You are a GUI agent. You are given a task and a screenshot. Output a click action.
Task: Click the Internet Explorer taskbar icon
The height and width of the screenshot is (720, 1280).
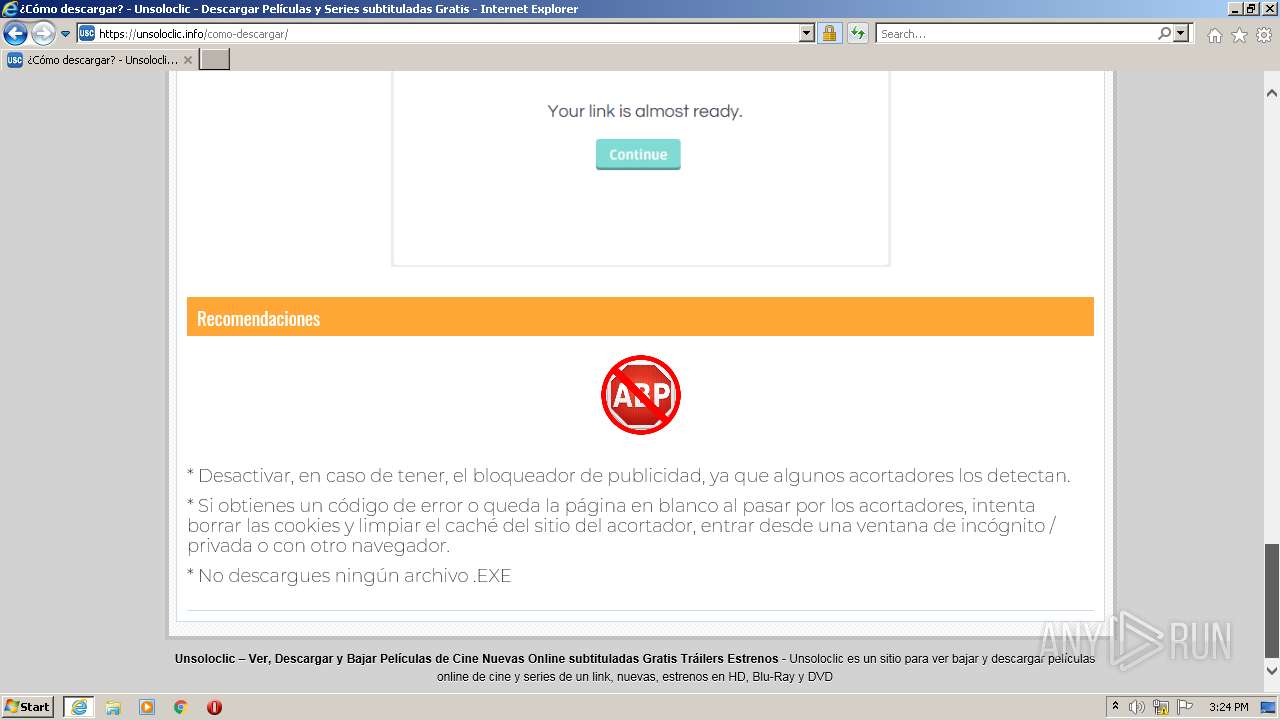(78, 707)
